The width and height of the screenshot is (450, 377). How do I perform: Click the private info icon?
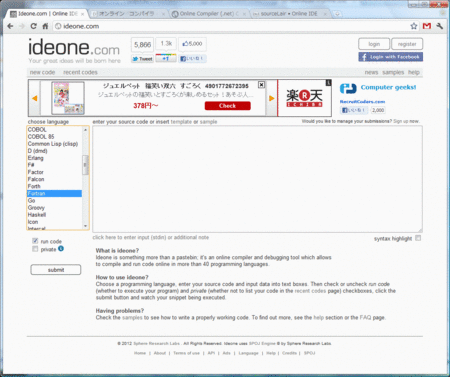[x=61, y=248]
